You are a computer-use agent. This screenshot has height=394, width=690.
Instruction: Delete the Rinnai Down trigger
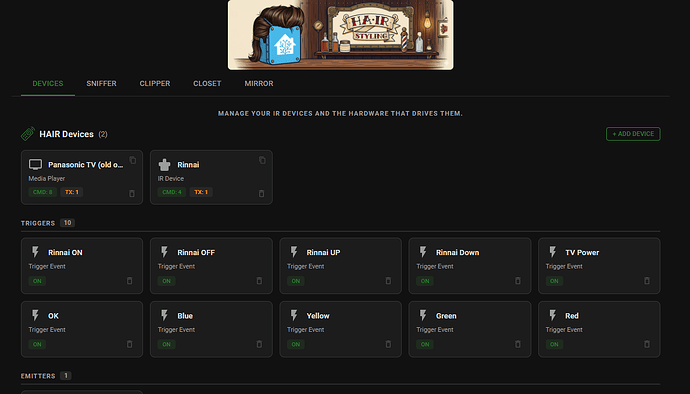point(518,280)
